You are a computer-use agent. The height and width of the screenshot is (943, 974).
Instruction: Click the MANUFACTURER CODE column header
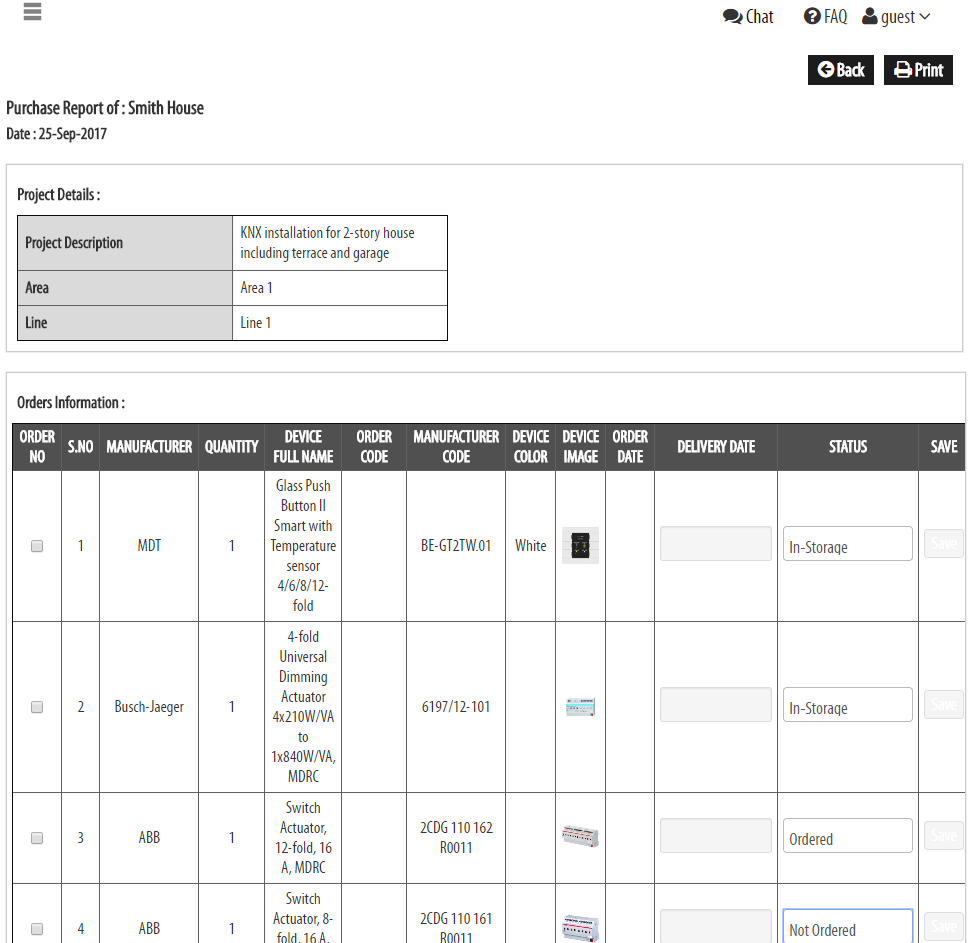(456, 447)
